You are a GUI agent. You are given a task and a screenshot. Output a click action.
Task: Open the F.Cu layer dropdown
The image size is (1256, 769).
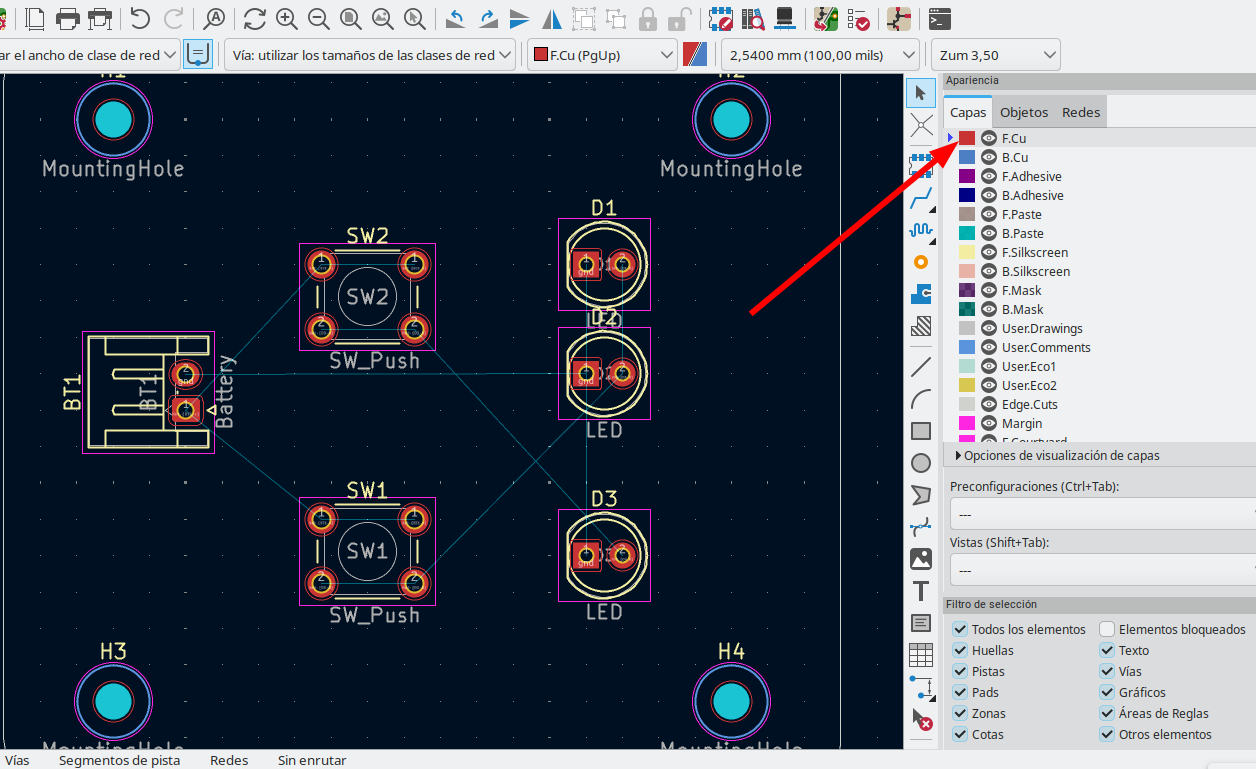(x=602, y=55)
